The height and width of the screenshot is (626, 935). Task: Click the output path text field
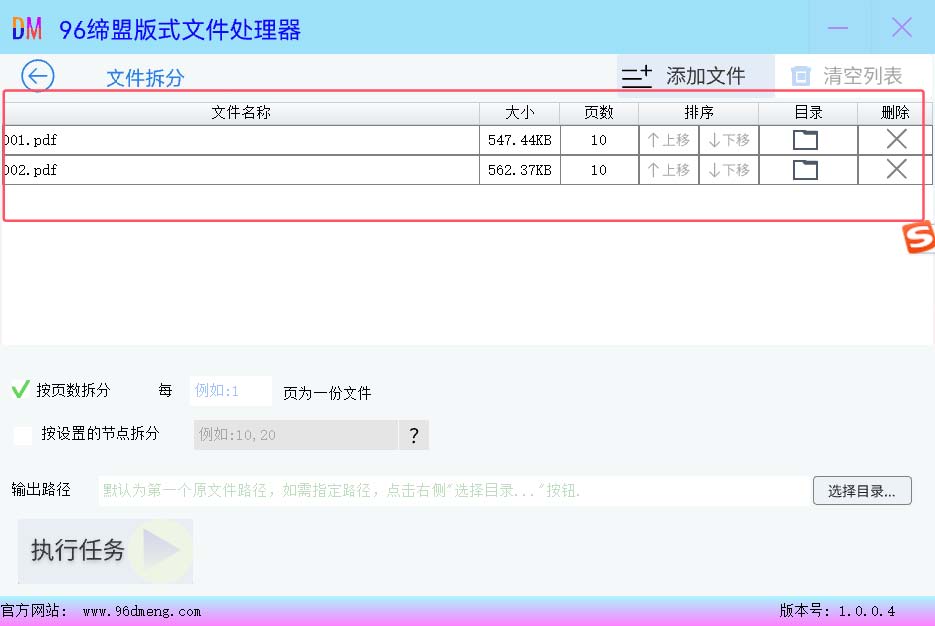pyautogui.click(x=454, y=491)
